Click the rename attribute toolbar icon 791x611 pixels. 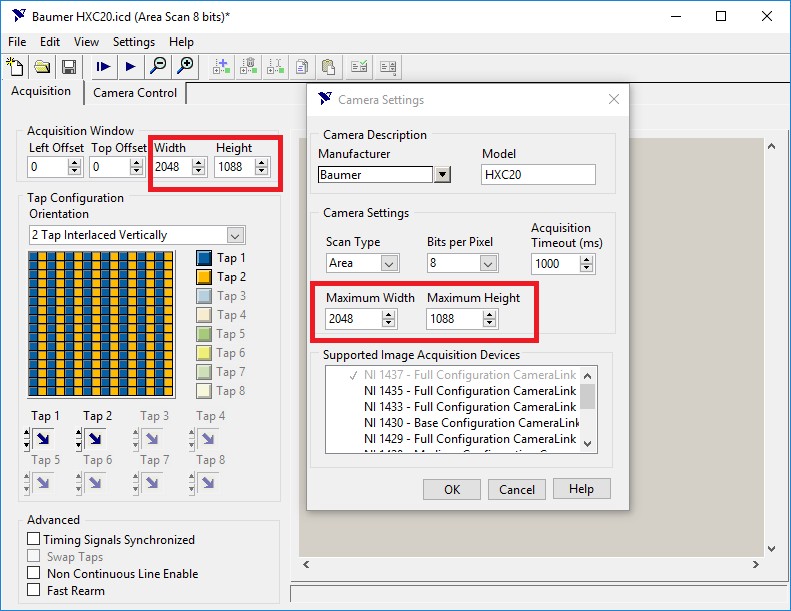point(275,67)
